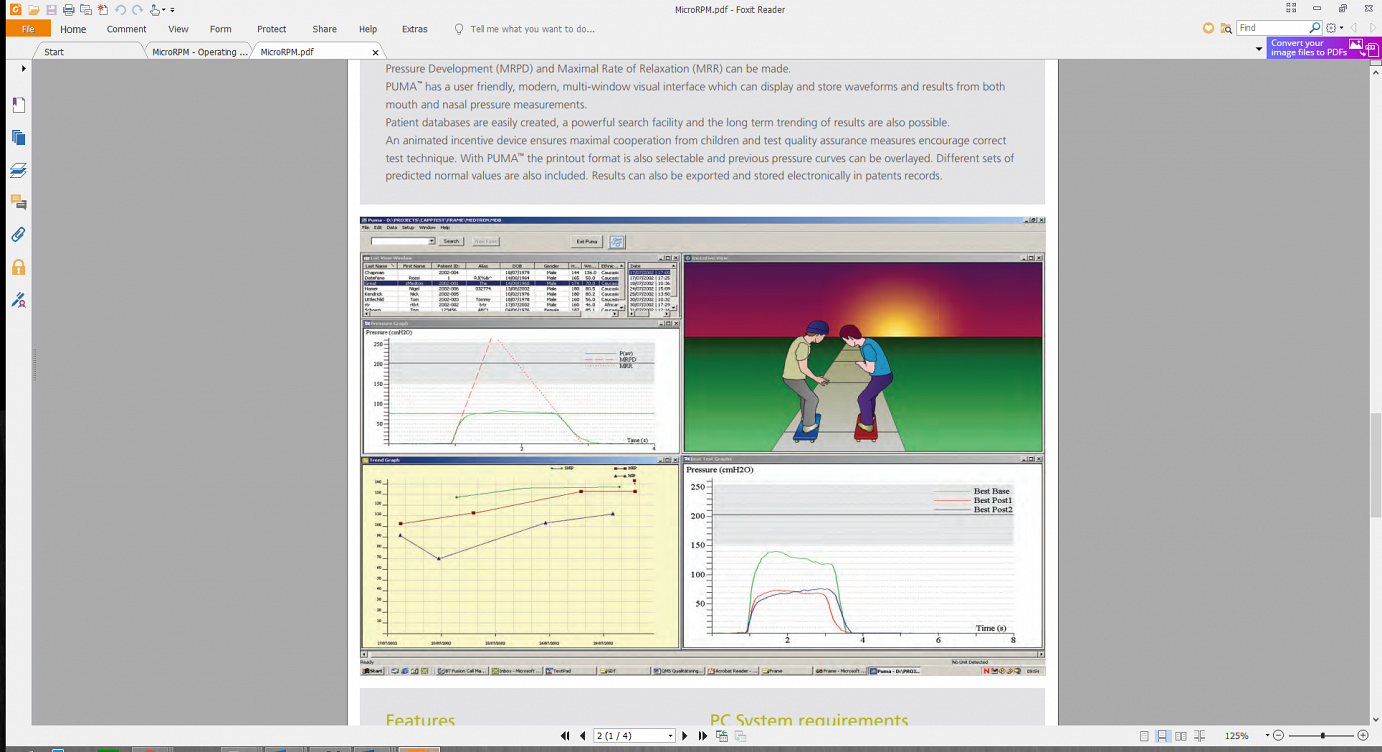Click the zoom in plus button

tap(1363, 736)
